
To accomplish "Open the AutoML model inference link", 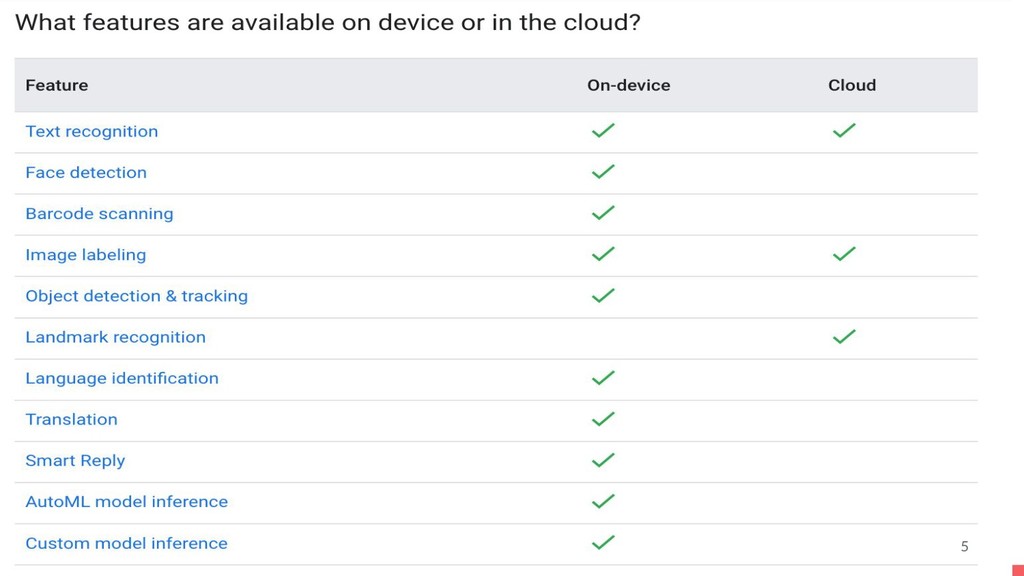I will point(127,502).
